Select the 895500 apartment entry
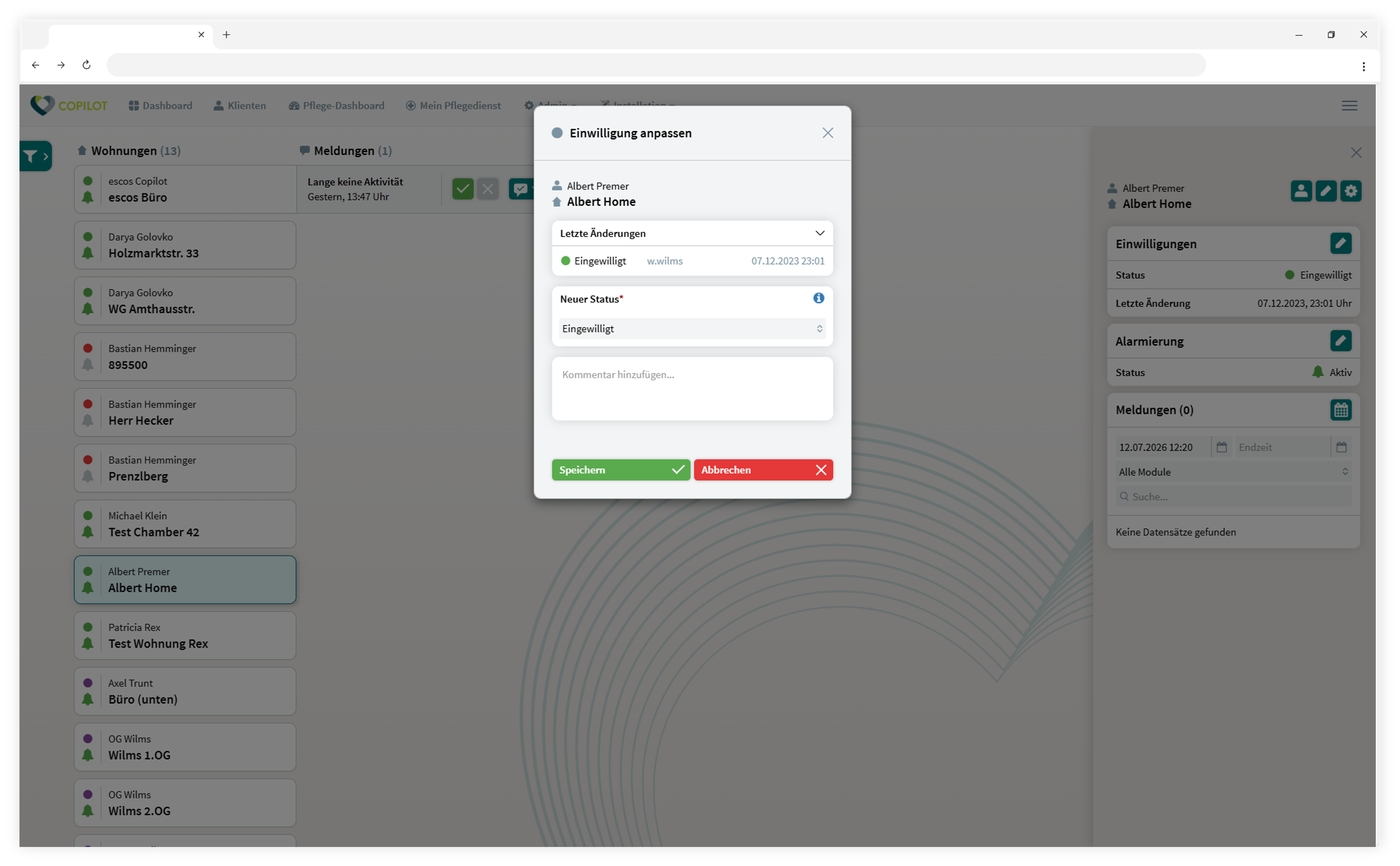 [x=185, y=357]
